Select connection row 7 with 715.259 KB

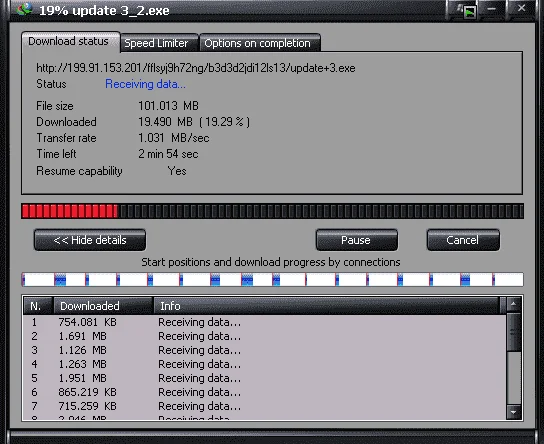(x=264, y=406)
